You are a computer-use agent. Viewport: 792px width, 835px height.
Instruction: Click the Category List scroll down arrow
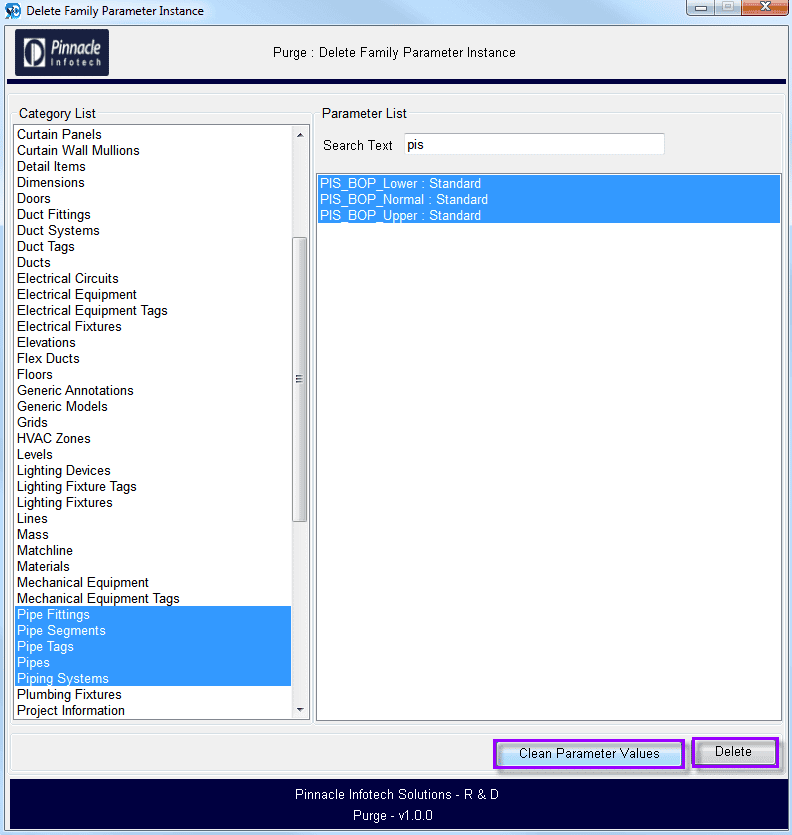(300, 710)
